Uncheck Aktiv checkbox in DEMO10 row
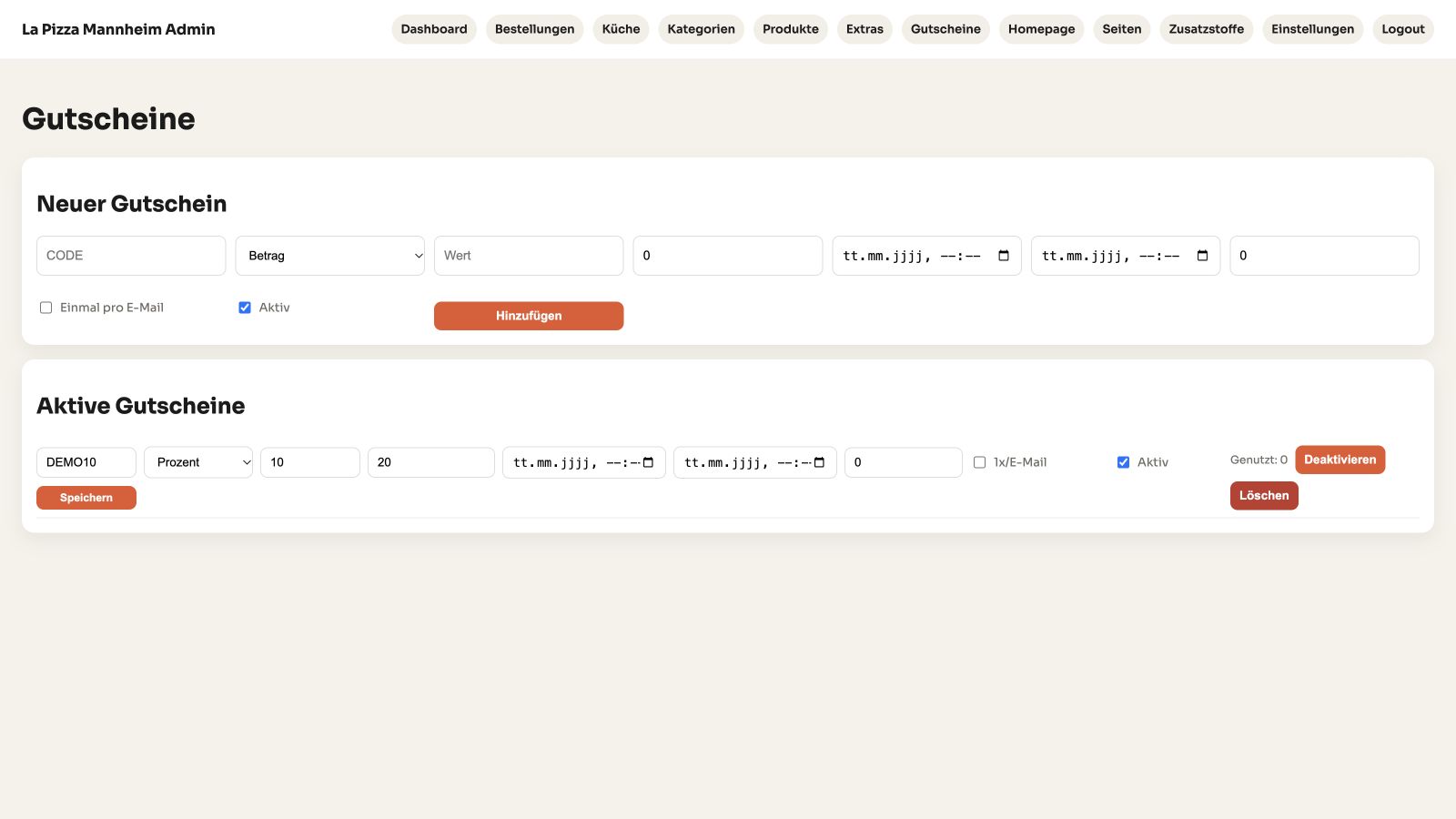Viewport: 1456px width, 819px height. [x=1123, y=462]
